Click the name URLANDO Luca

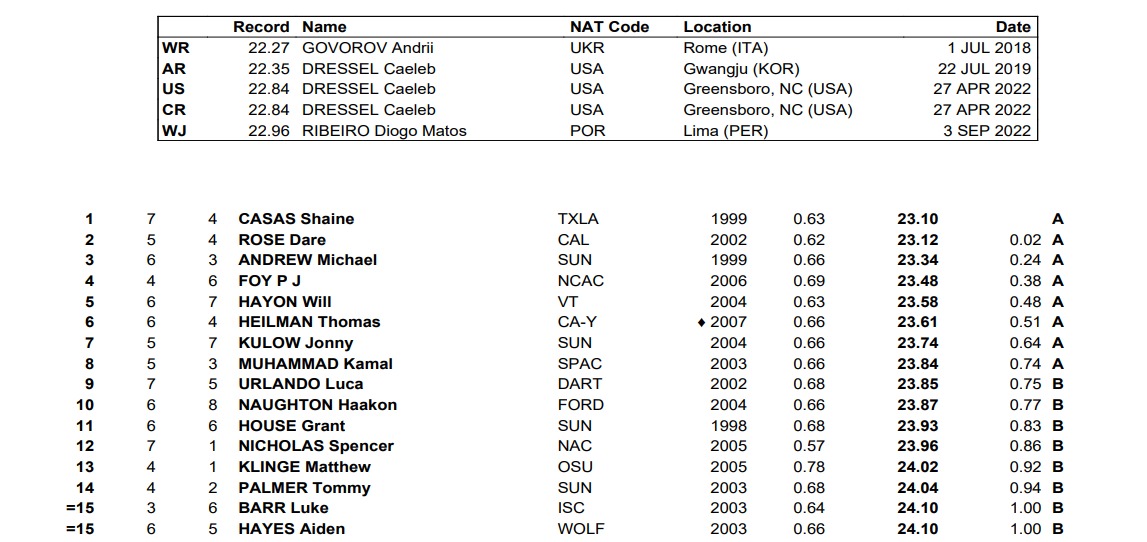click(x=300, y=384)
